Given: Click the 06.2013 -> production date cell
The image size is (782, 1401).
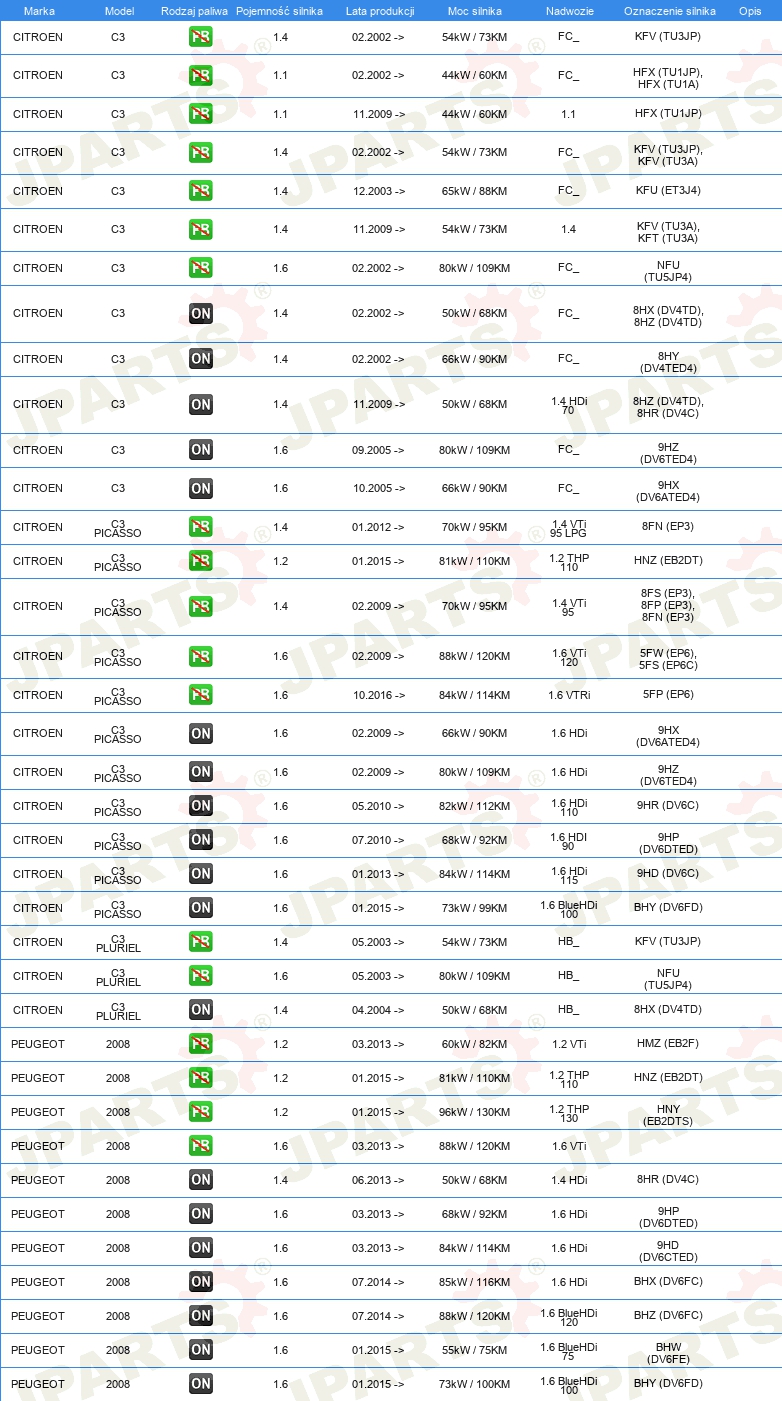Looking at the screenshot, I should [379, 1180].
